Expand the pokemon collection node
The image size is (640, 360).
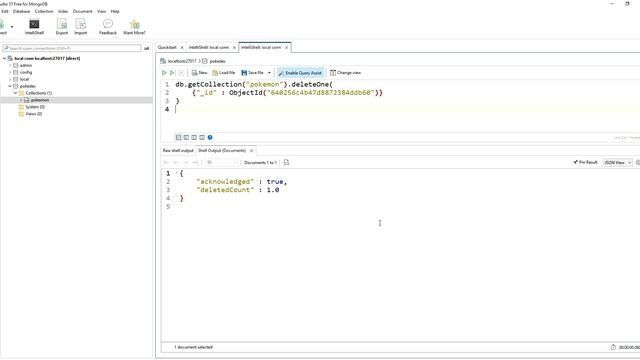point(21,100)
